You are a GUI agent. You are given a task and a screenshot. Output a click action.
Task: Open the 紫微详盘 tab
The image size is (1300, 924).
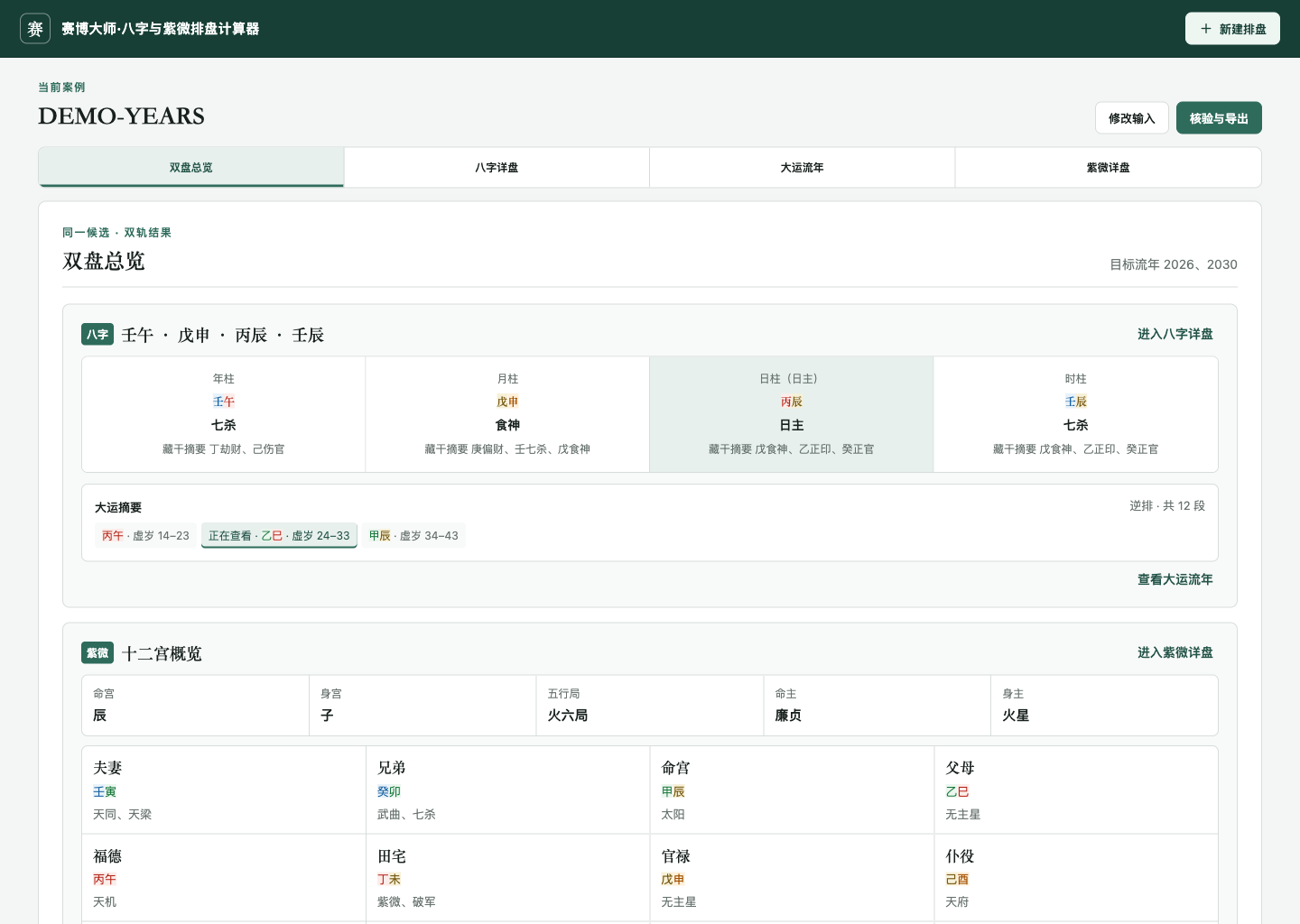(1108, 168)
